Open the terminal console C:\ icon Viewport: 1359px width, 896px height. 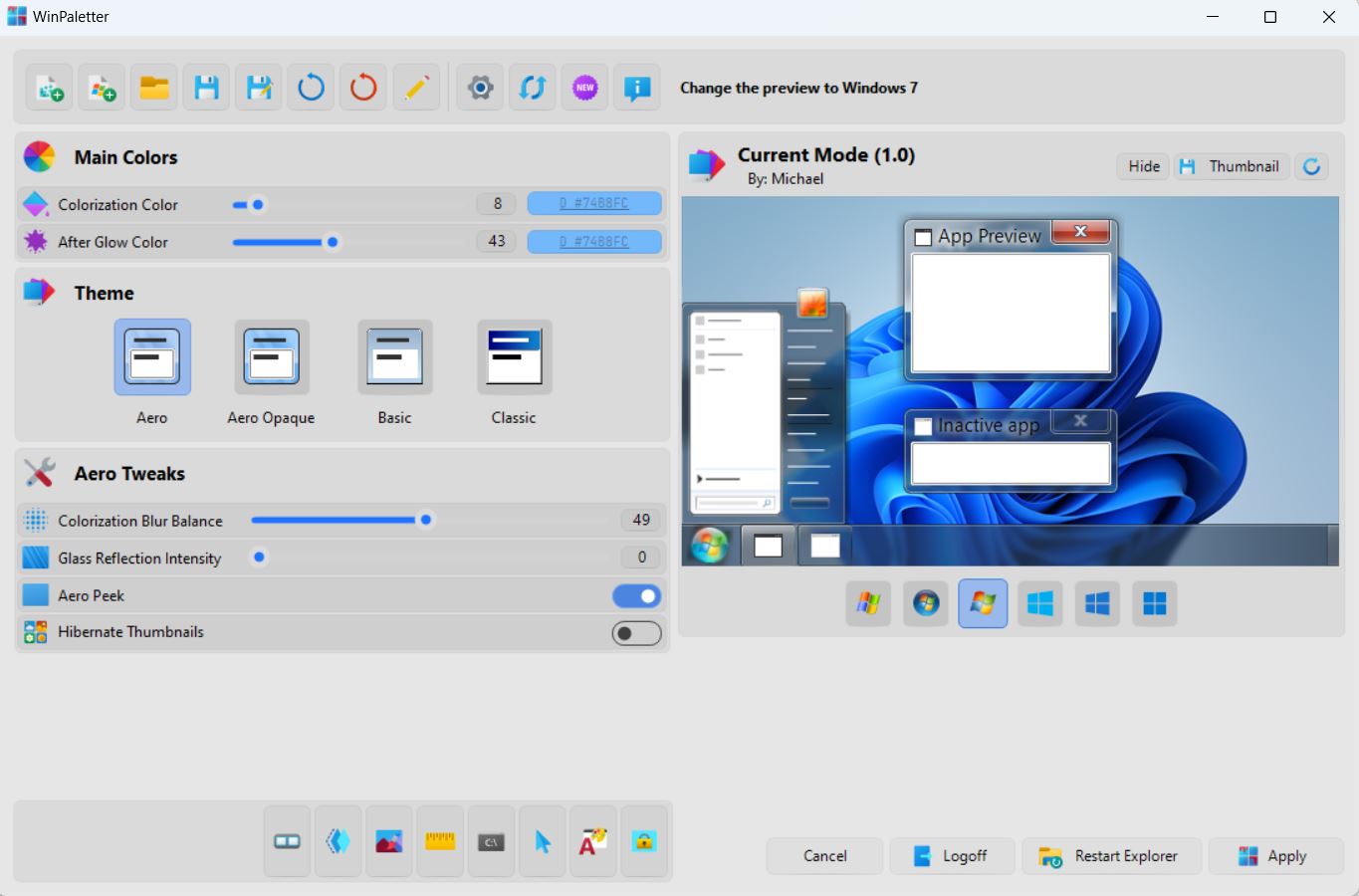pos(491,842)
